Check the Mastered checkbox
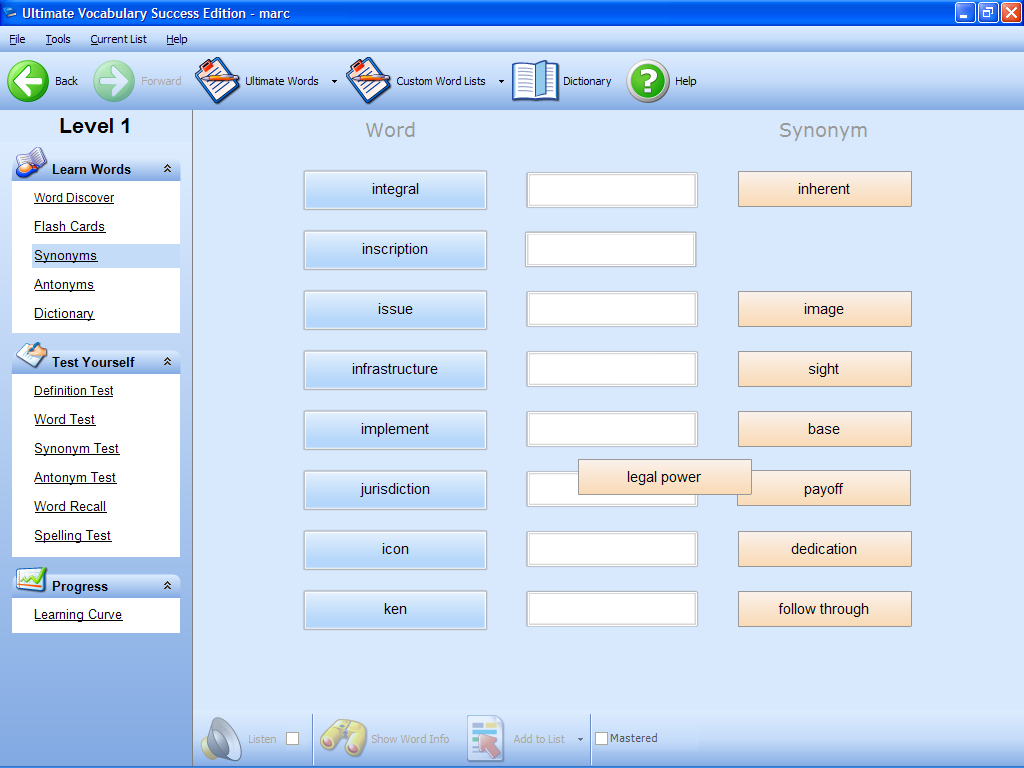 tap(601, 739)
